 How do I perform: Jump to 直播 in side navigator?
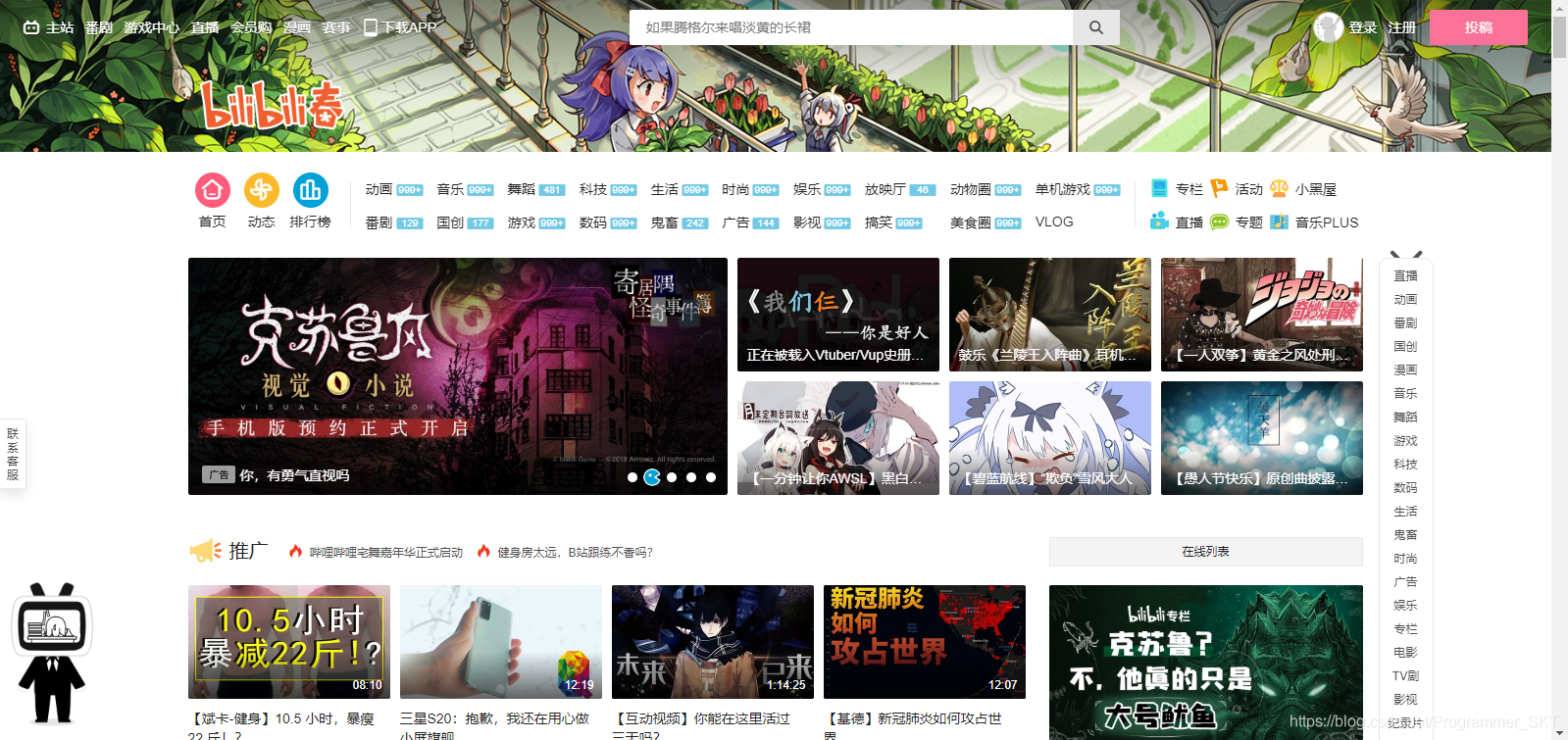point(1405,276)
